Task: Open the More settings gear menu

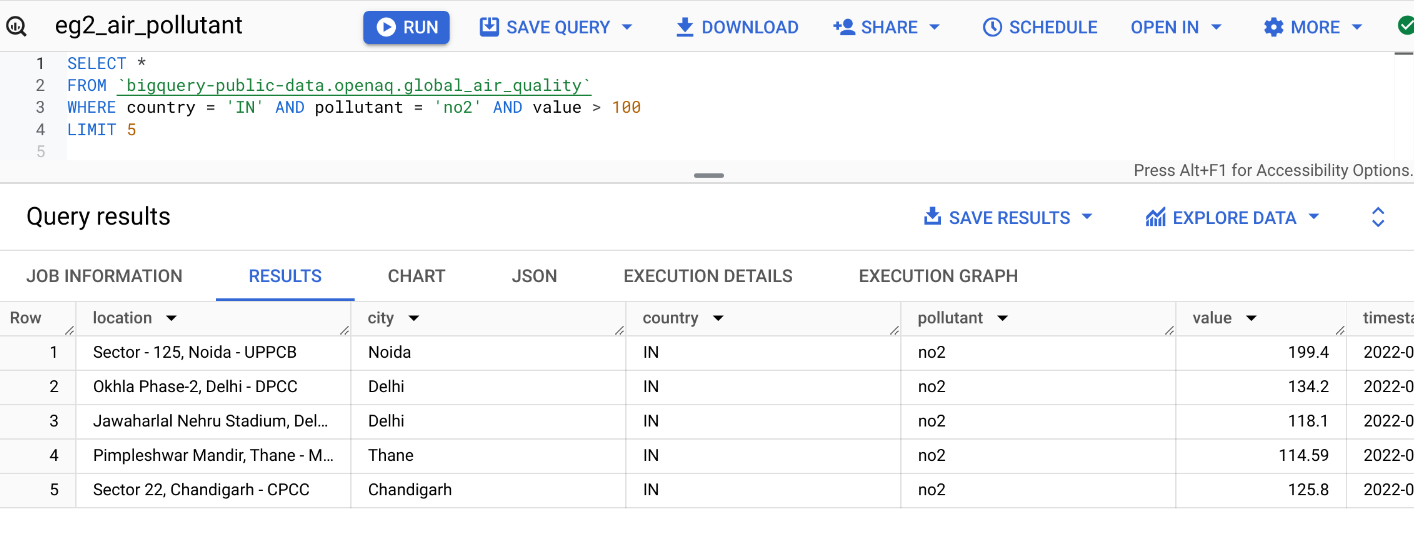Action: click(x=1273, y=27)
